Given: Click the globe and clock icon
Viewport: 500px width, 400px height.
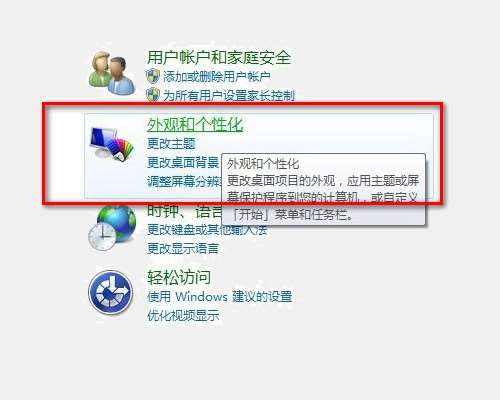Looking at the screenshot, I should pyautogui.click(x=112, y=228).
